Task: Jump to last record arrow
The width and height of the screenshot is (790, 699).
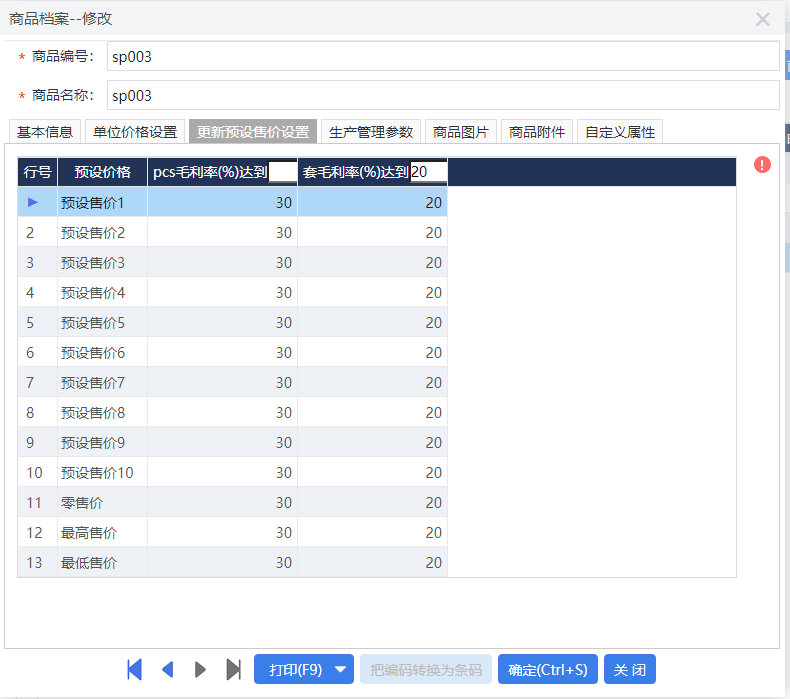Action: [x=233, y=669]
